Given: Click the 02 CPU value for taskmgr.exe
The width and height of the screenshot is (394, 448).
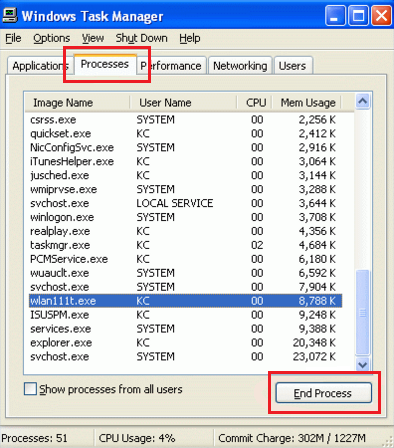Looking at the screenshot, I should [257, 245].
